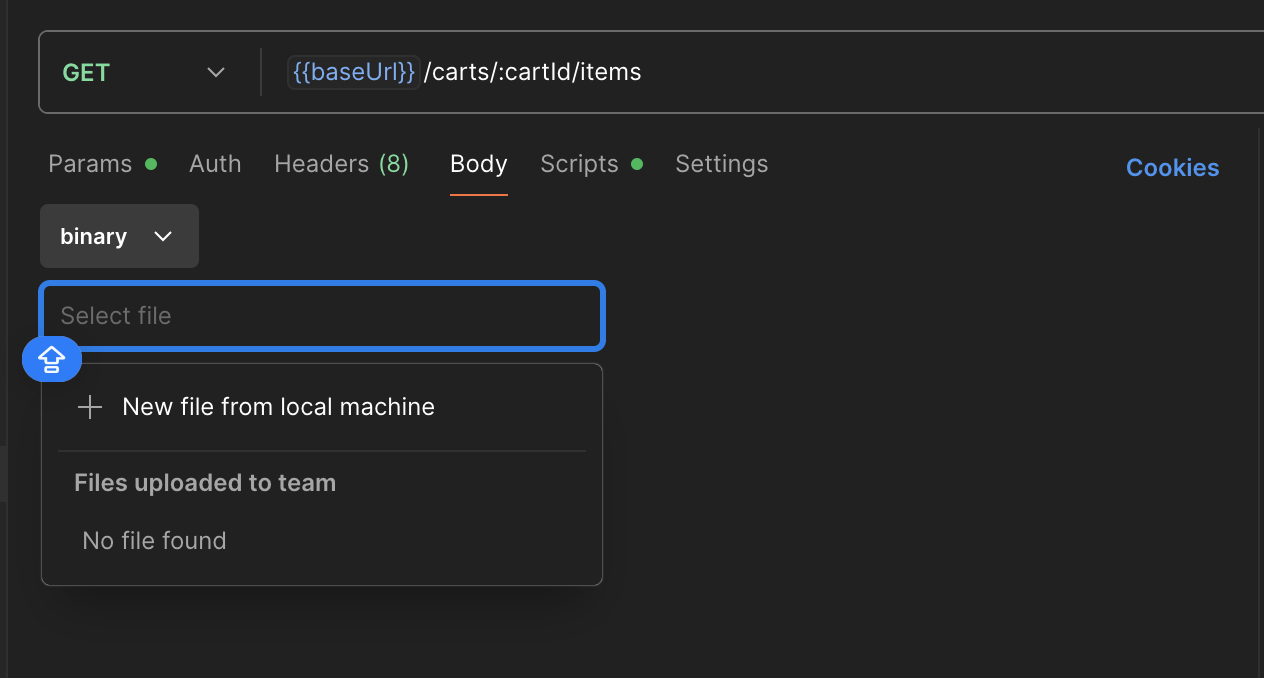Click the /carts/:cartId/items URL path
The image size is (1264, 678).
(532, 73)
